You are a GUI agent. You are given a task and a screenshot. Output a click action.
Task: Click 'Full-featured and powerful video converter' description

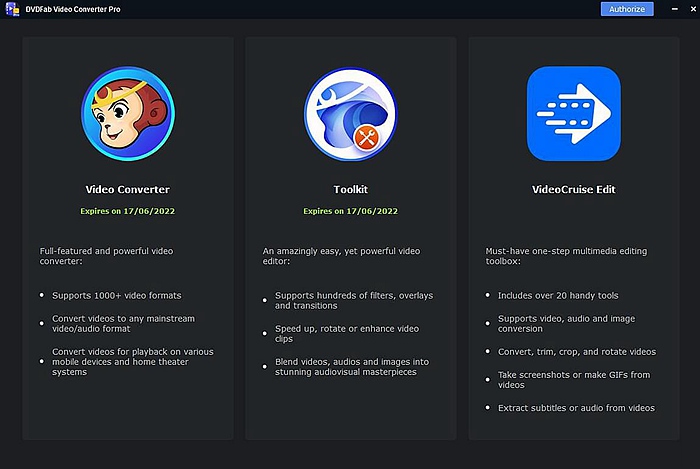[106, 256]
